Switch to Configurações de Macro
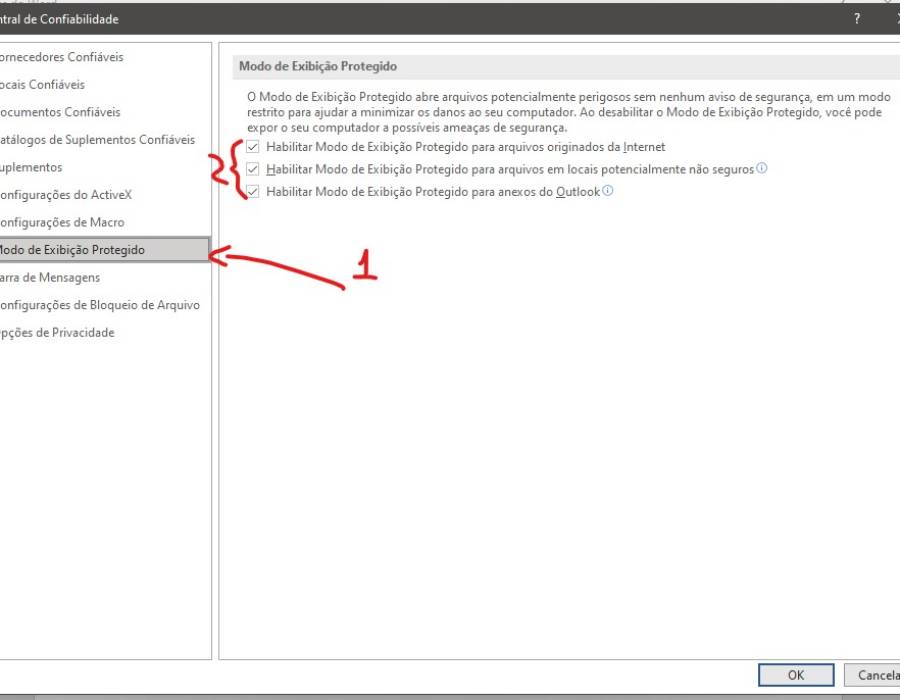The height and width of the screenshot is (700, 900). pos(62,222)
